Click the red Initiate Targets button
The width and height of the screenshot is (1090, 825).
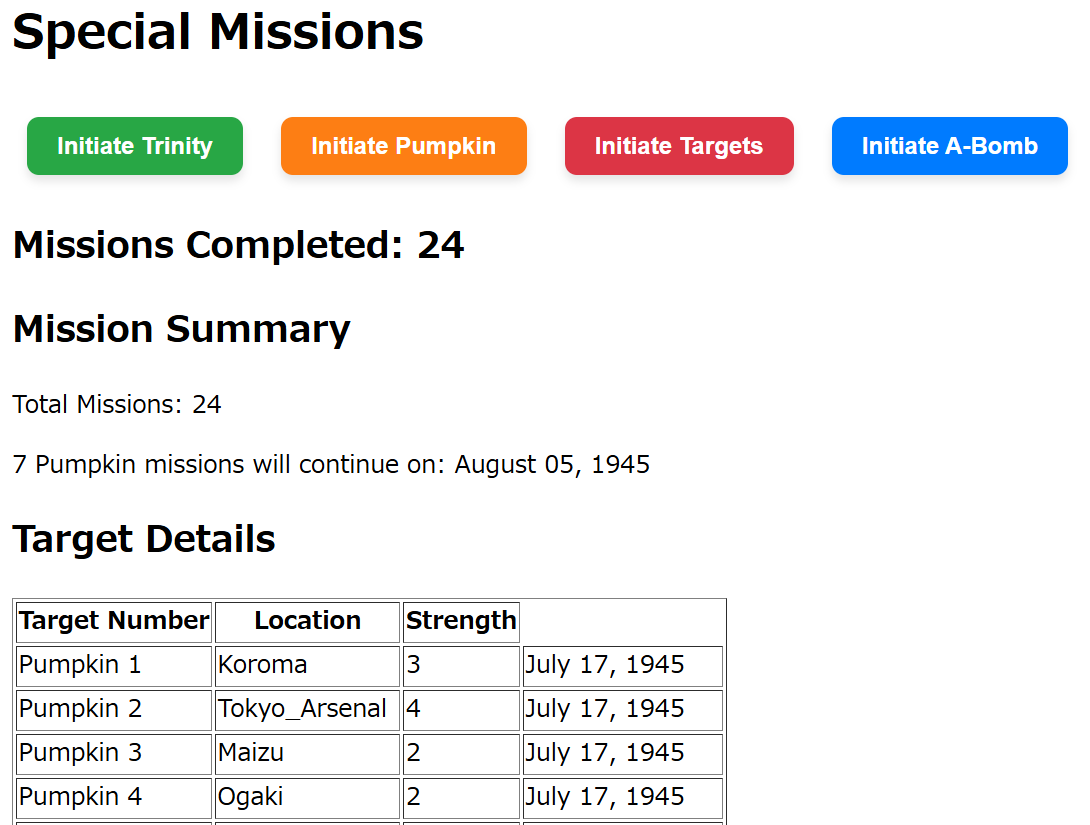coord(679,146)
